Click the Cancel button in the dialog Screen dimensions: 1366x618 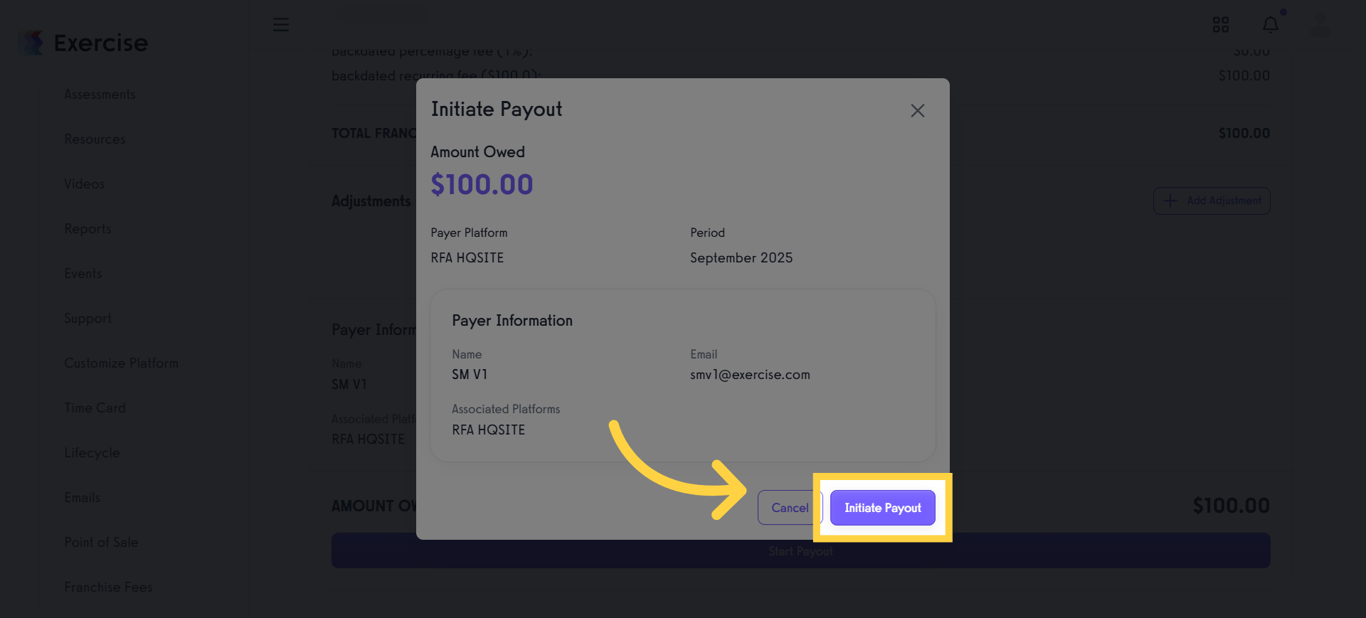coord(790,507)
